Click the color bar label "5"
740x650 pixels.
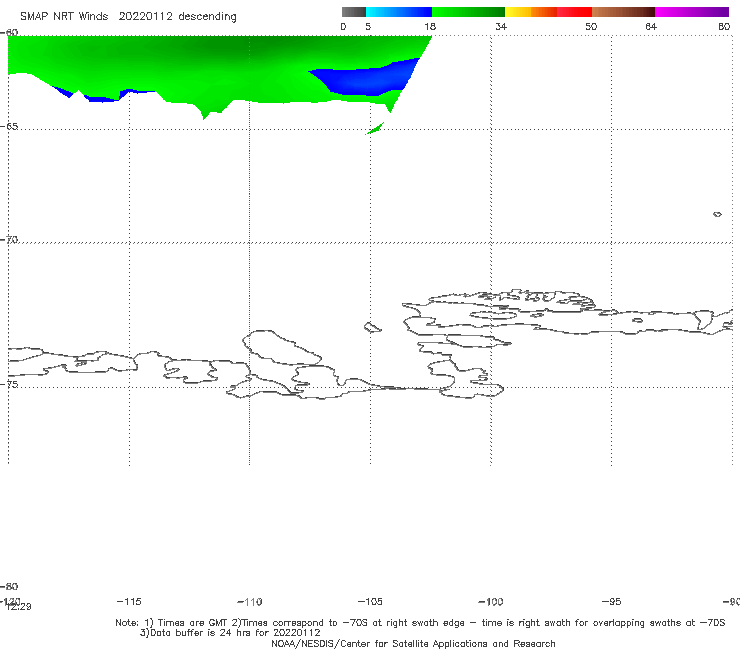(x=368, y=27)
